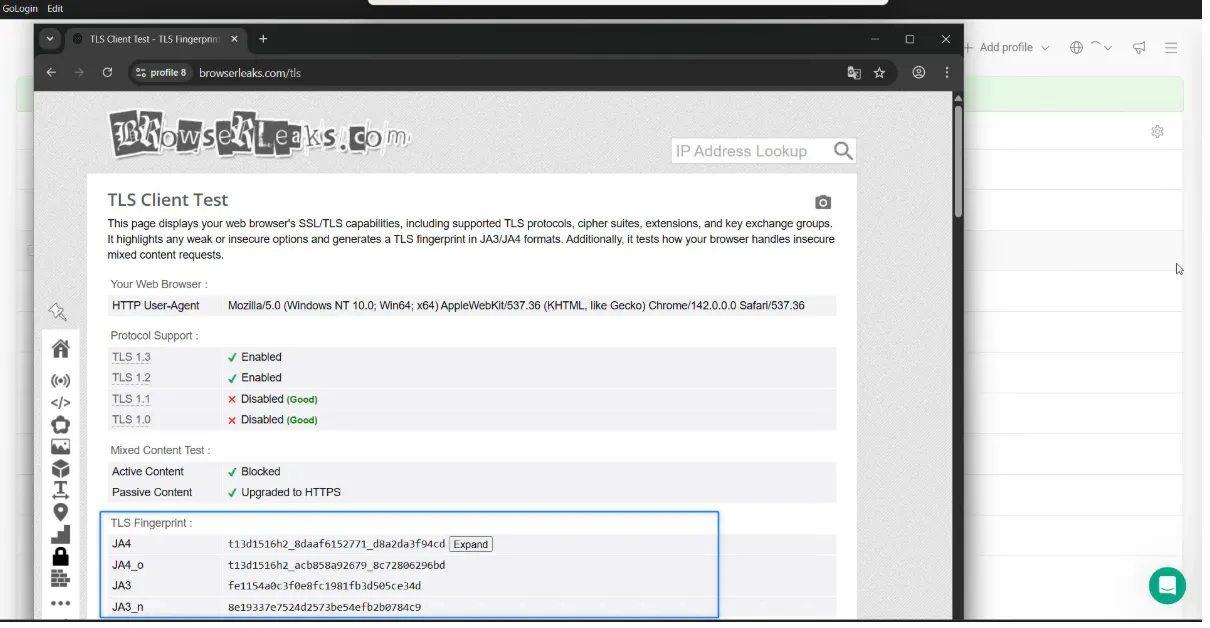The image size is (1210, 628).
Task: Click the BrowserLeaks.com logo
Action: [x=260, y=133]
